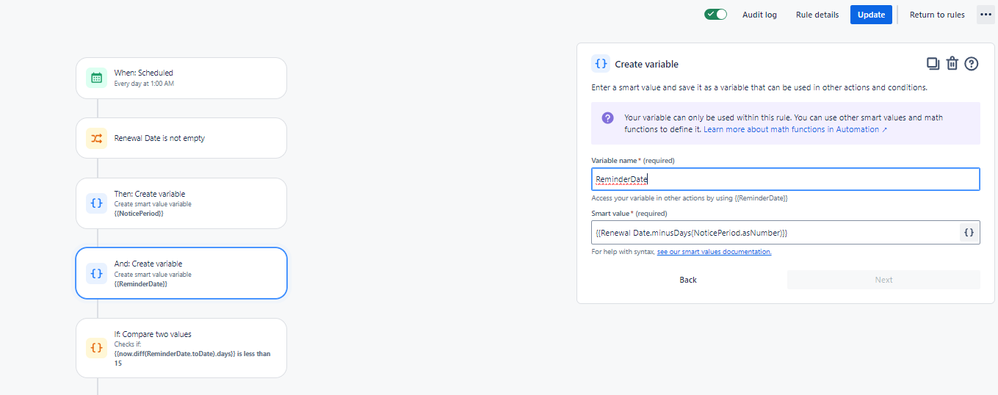Click the '{{NoticePeriod}}' text in step card
Viewport: 998px width, 395px height.
139,214
